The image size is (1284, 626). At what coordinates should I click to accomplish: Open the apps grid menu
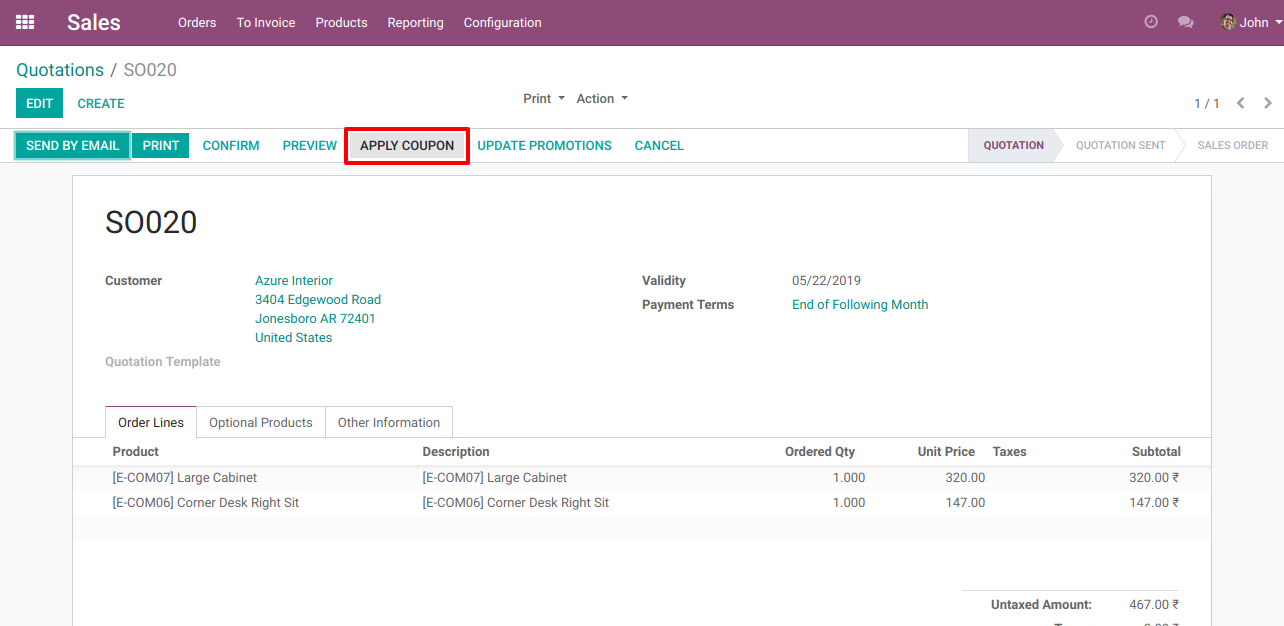coord(25,22)
